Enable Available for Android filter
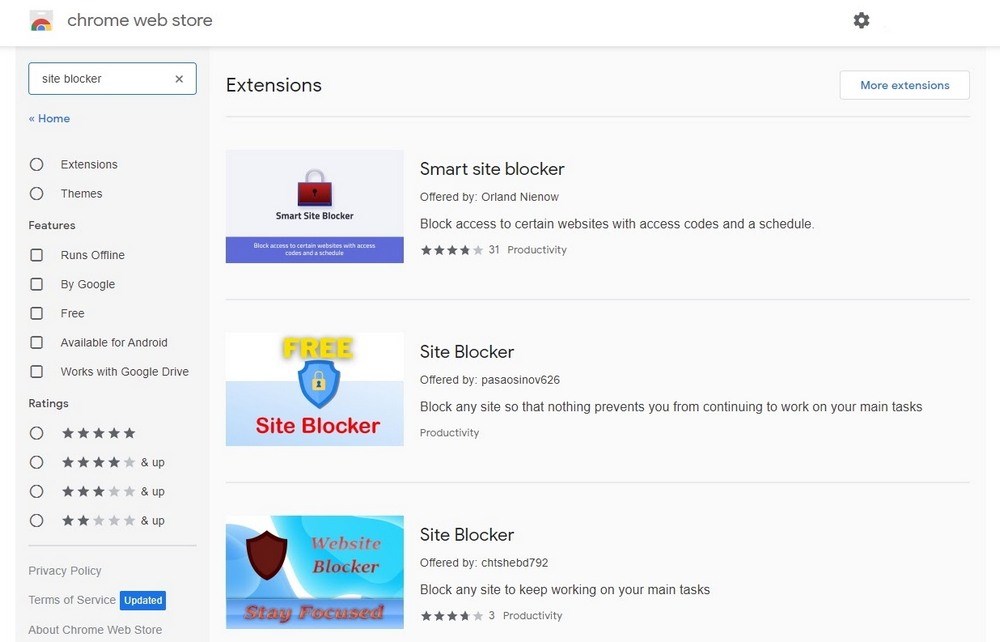Screen dimensions: 1000x642 point(37,343)
